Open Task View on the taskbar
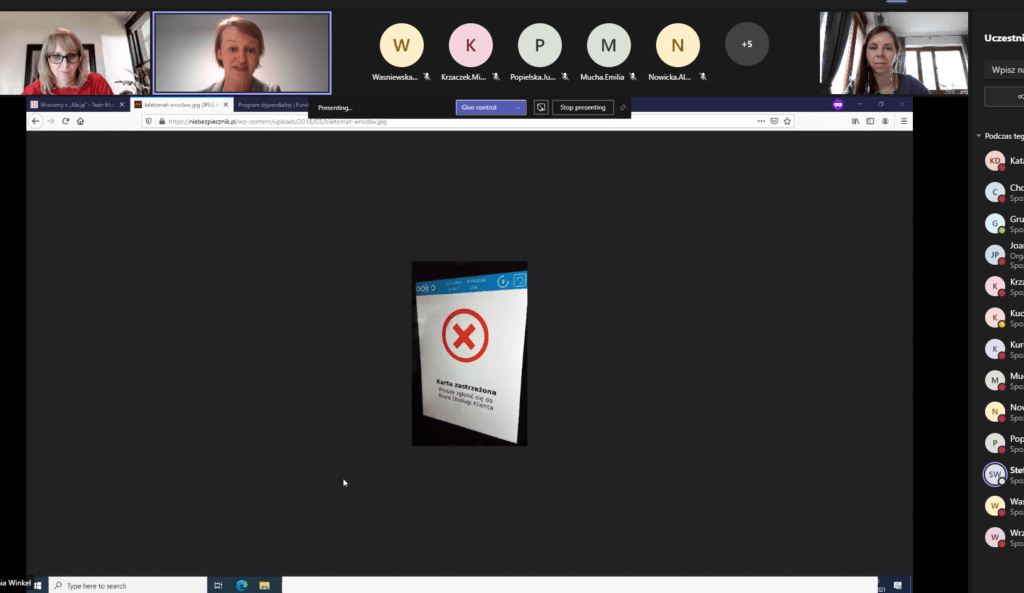Viewport: 1024px width, 593px height. (x=218, y=586)
